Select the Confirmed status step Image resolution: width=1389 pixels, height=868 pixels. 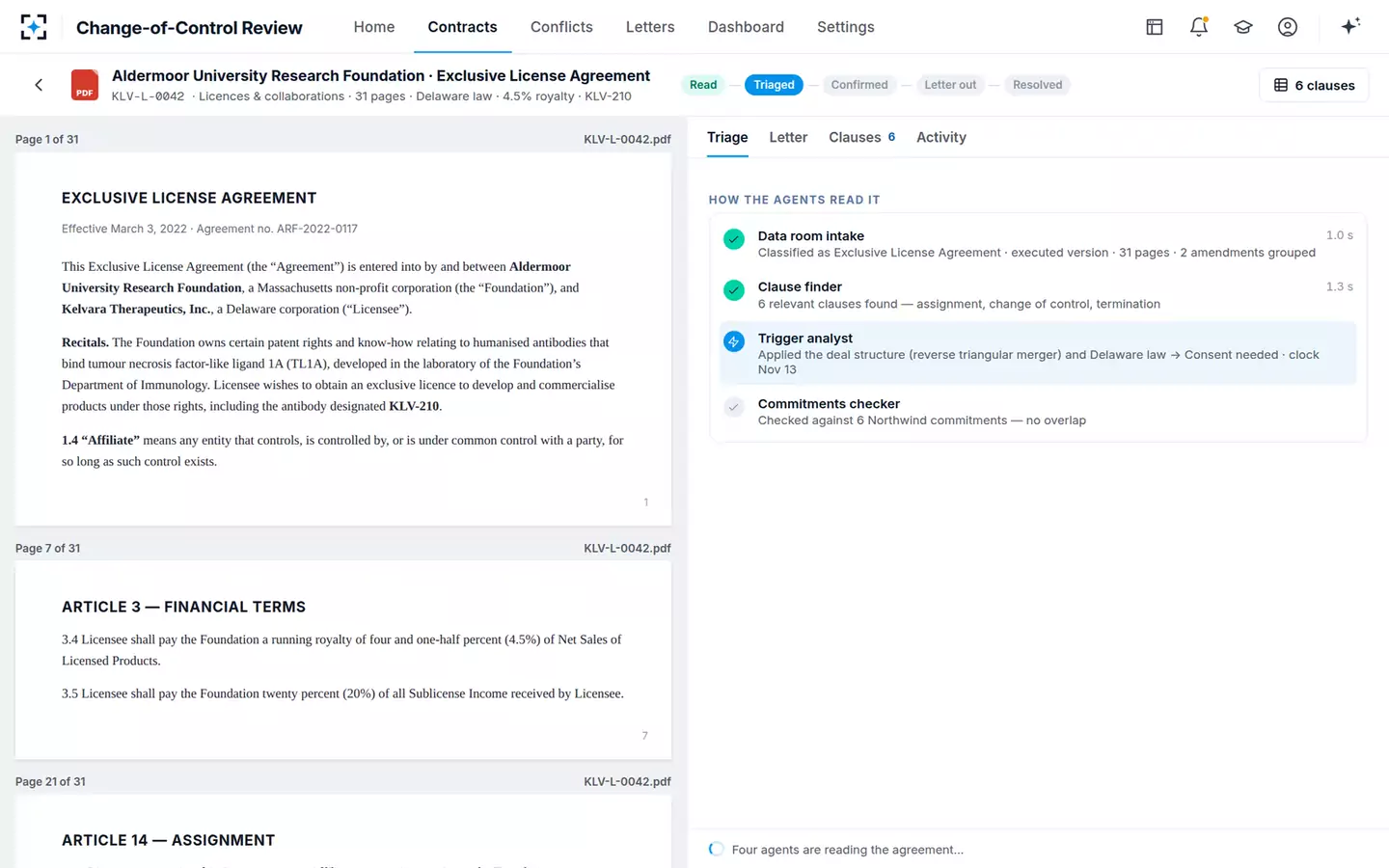pyautogui.click(x=859, y=85)
